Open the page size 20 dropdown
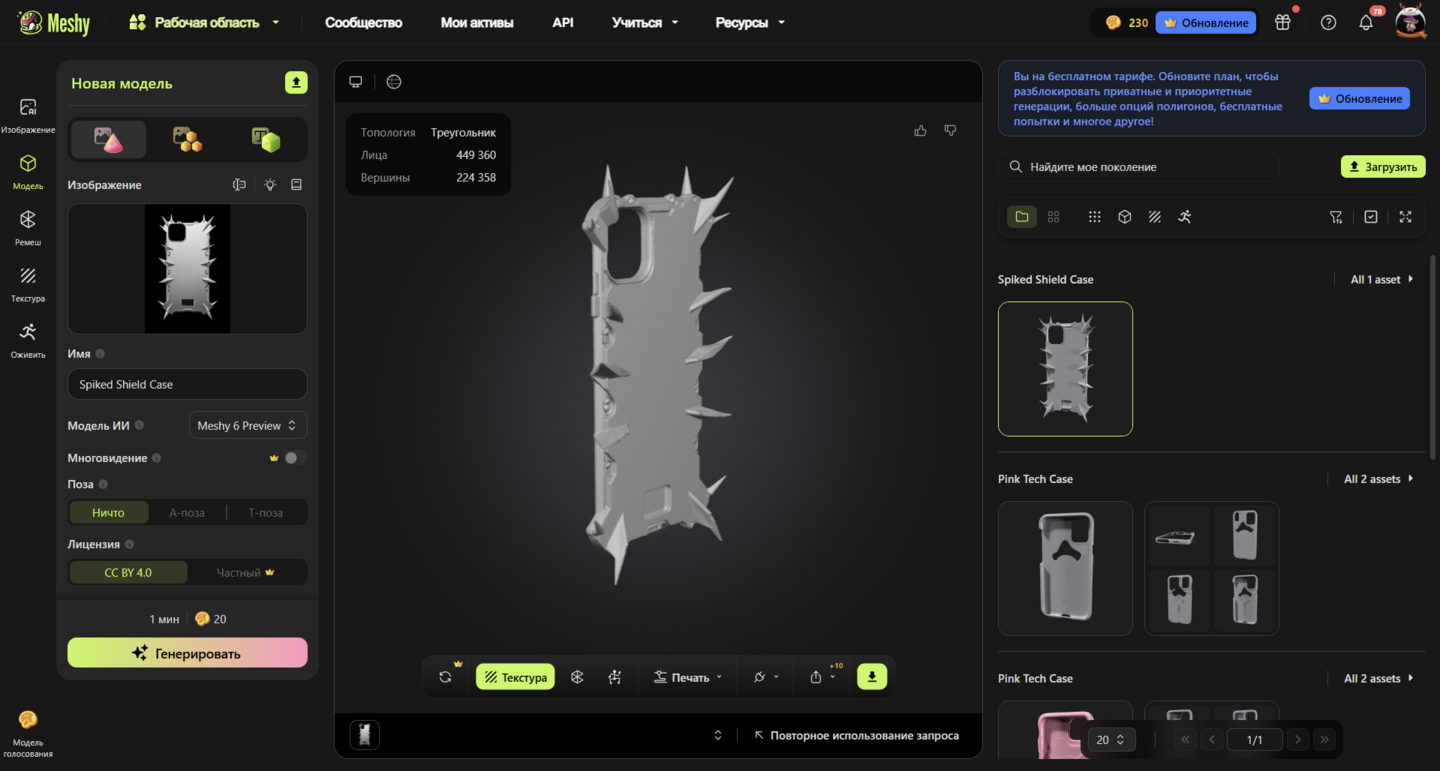The image size is (1440, 771). pyautogui.click(x=1110, y=740)
